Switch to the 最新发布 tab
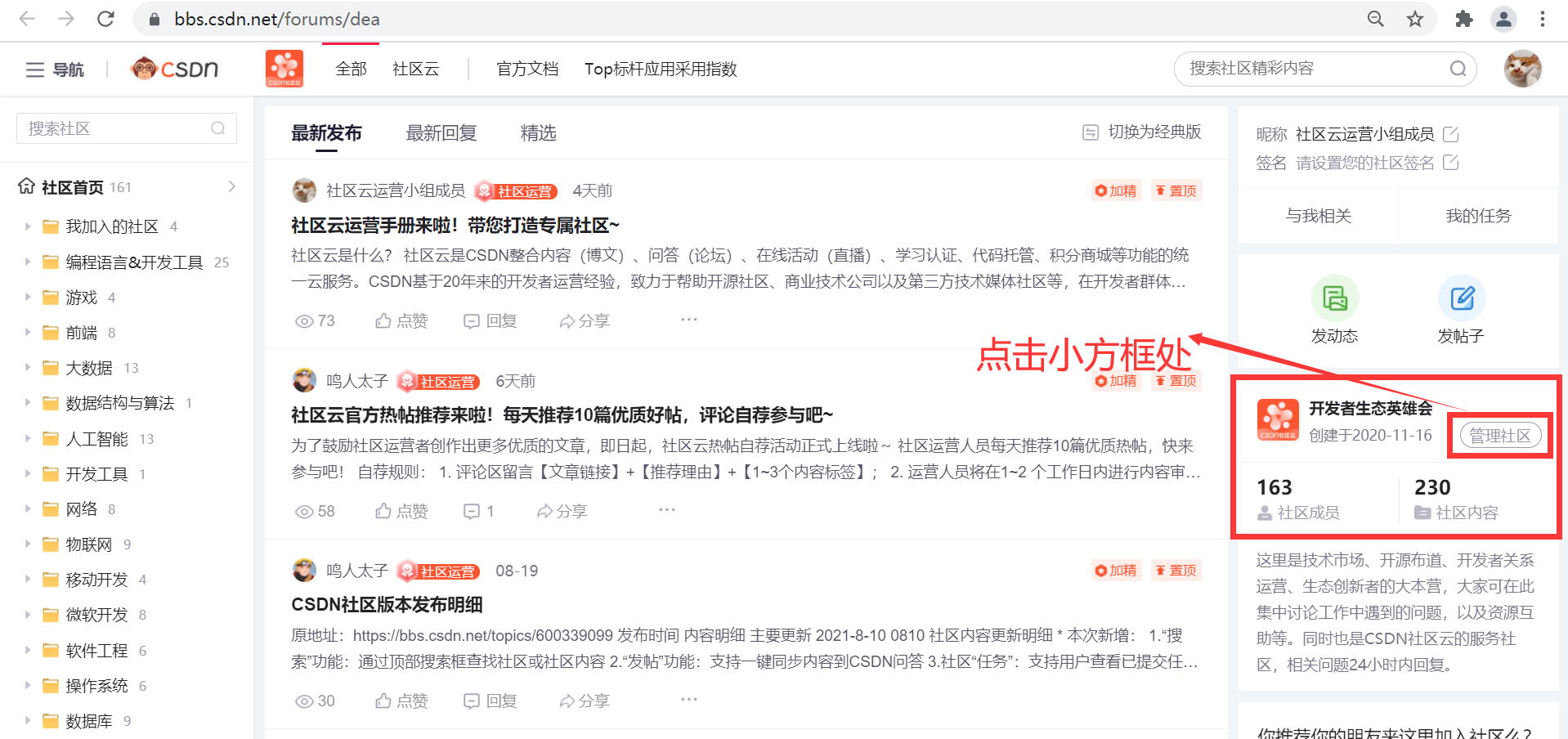Viewport: 1568px width, 739px height. coord(326,133)
